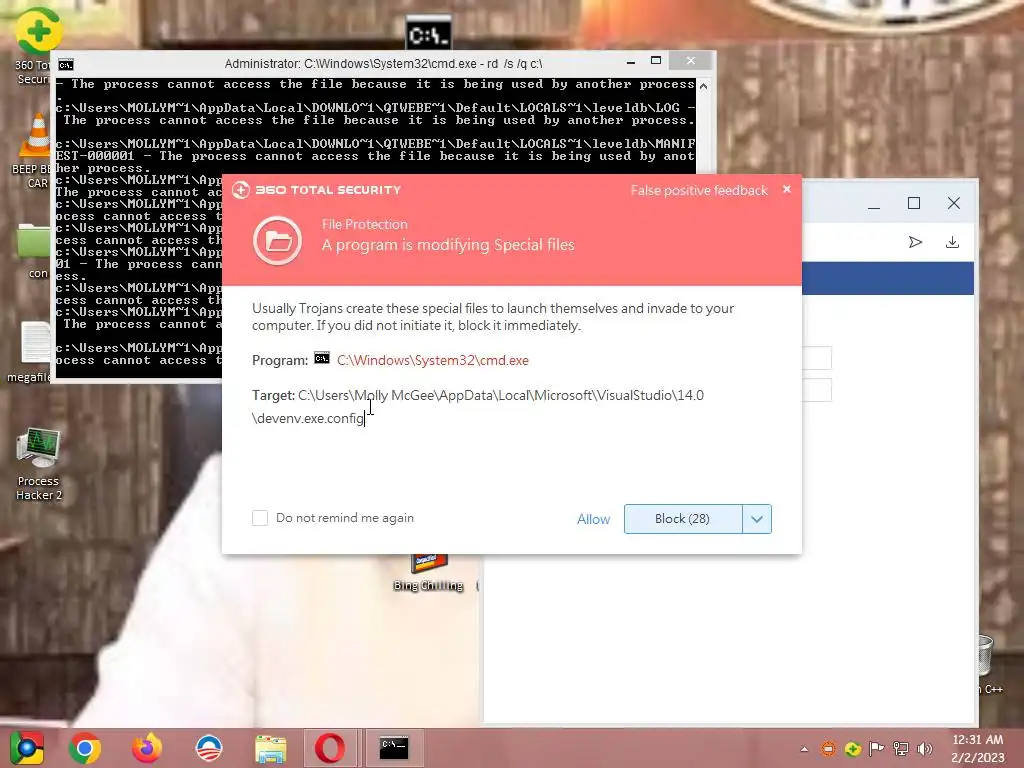Launch Google Chrome from the taskbar
This screenshot has width=1024, height=768.
coord(85,748)
